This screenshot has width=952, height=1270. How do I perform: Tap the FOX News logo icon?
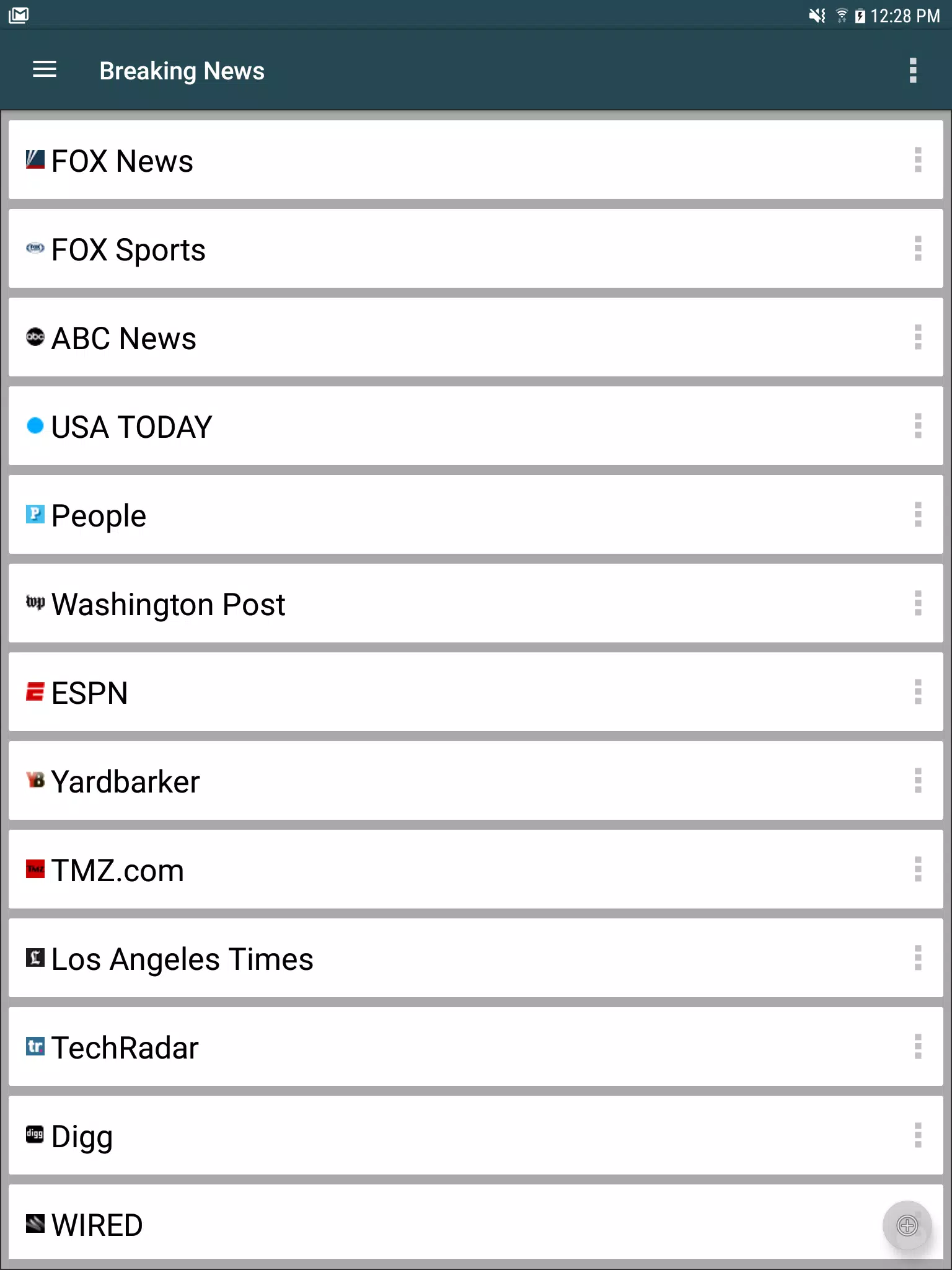coord(35,160)
